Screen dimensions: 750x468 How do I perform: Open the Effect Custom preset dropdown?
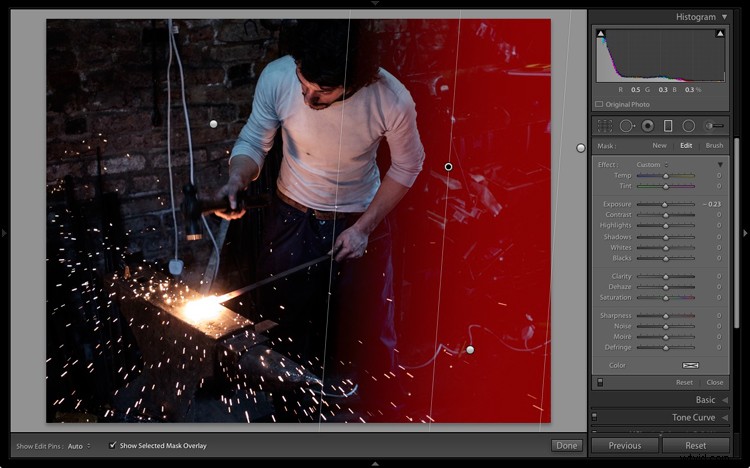pos(652,165)
